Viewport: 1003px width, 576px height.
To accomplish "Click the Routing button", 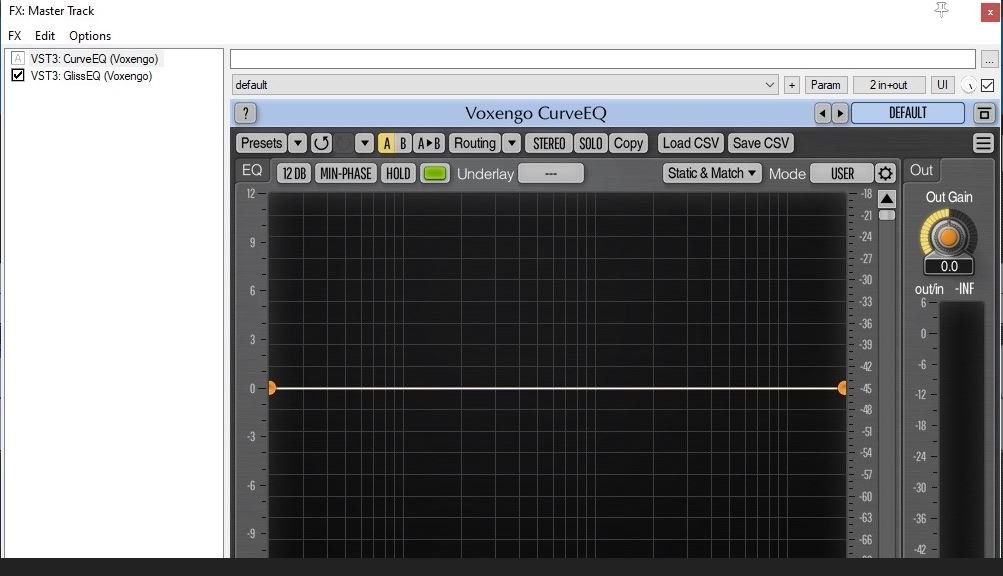I will [475, 143].
